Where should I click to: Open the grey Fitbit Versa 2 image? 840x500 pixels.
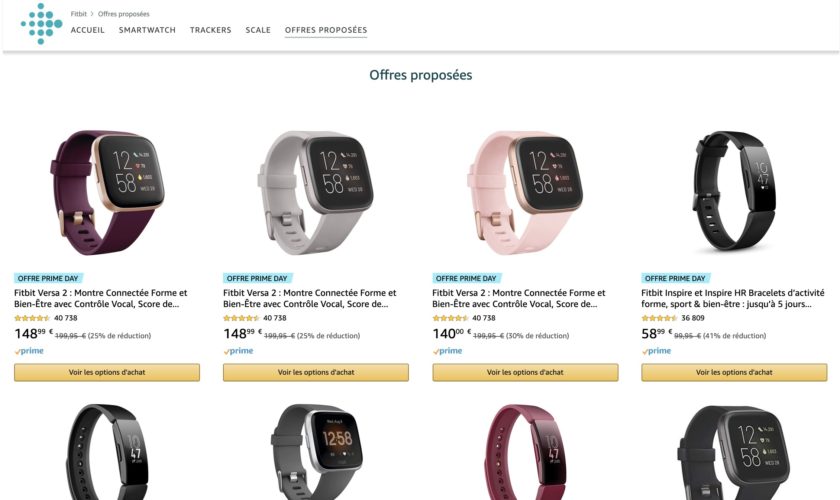click(x=316, y=192)
